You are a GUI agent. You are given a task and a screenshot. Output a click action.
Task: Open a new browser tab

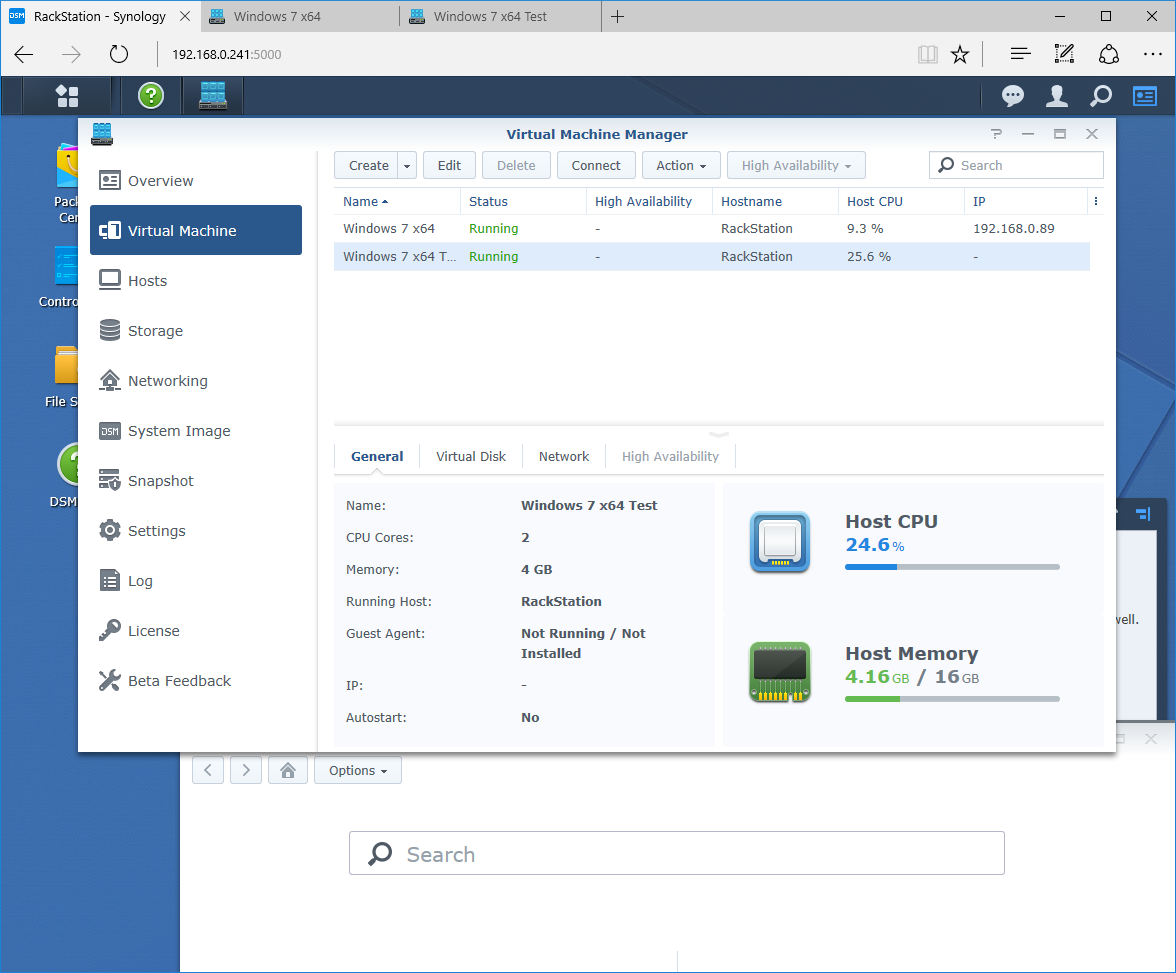pos(617,17)
